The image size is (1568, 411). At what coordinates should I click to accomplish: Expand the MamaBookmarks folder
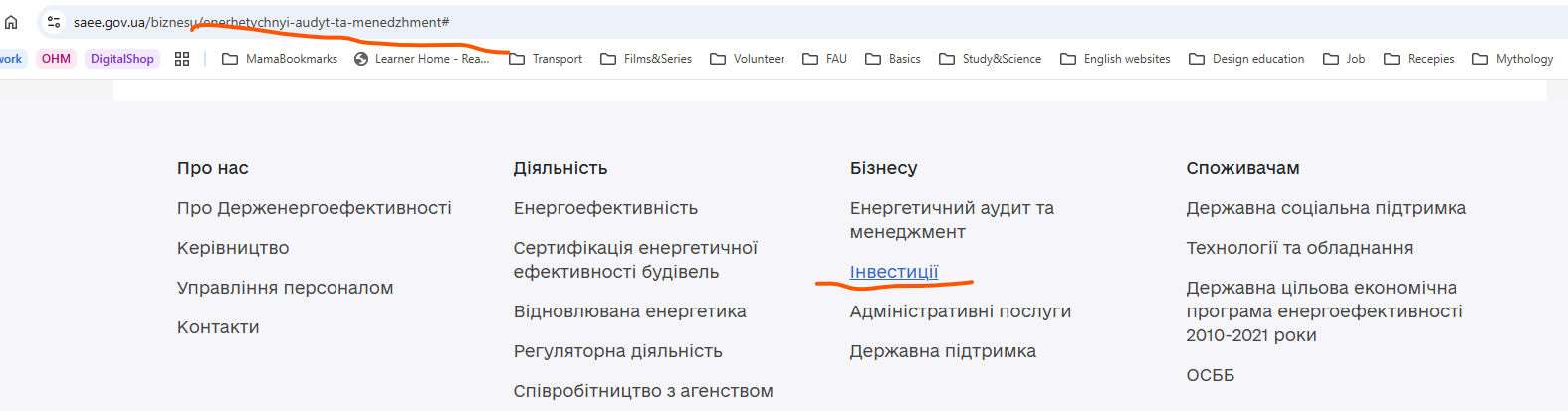(280, 59)
